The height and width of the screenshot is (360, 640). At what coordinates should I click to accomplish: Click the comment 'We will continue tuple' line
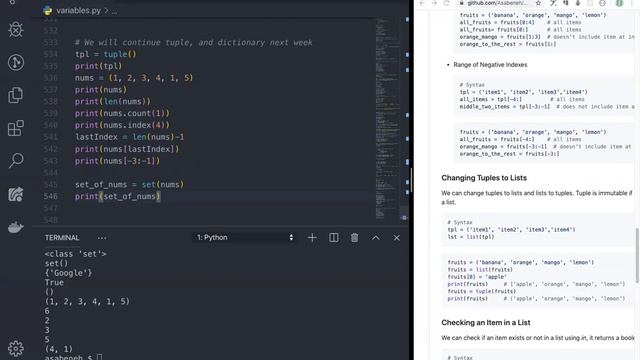[x=193, y=42]
